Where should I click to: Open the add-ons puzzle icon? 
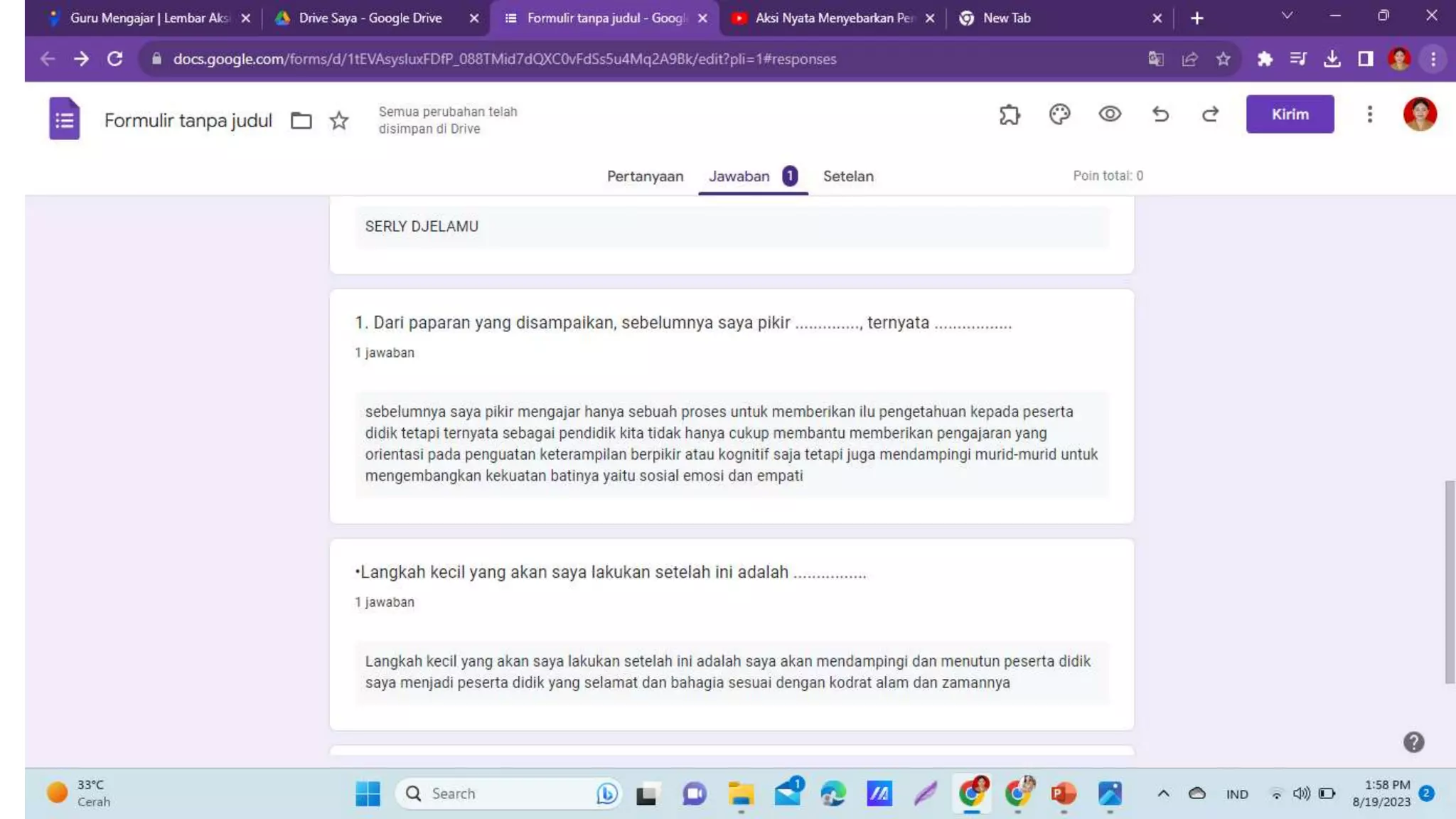[1010, 114]
